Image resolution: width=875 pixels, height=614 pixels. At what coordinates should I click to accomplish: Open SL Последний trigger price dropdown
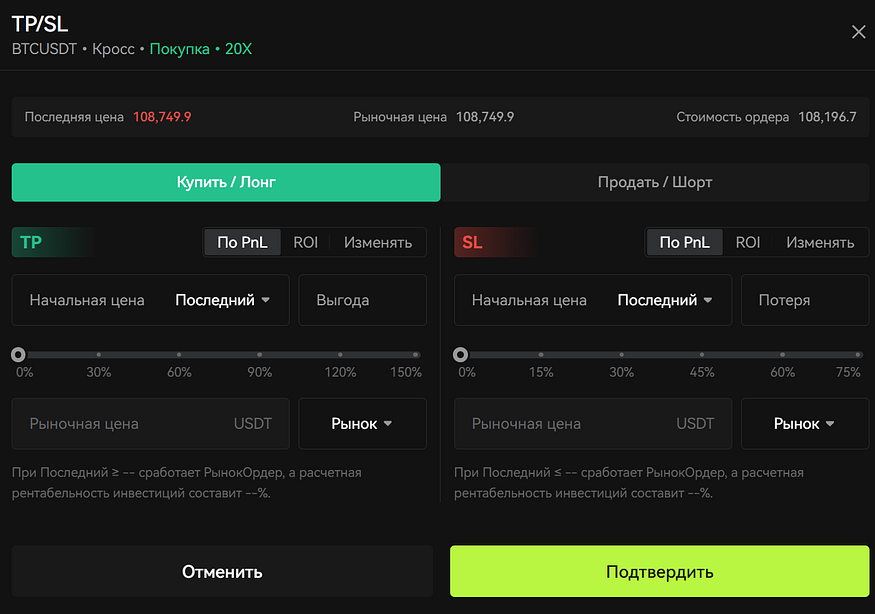pyautogui.click(x=665, y=300)
